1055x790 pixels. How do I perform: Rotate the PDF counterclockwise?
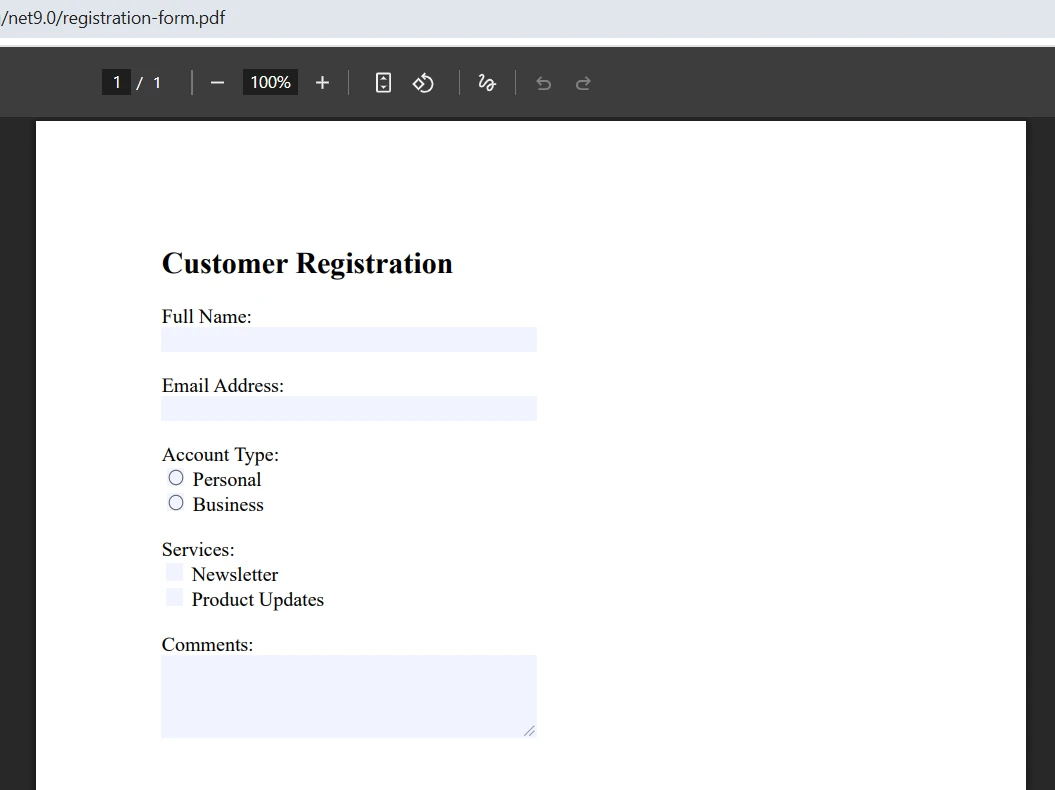(x=423, y=82)
